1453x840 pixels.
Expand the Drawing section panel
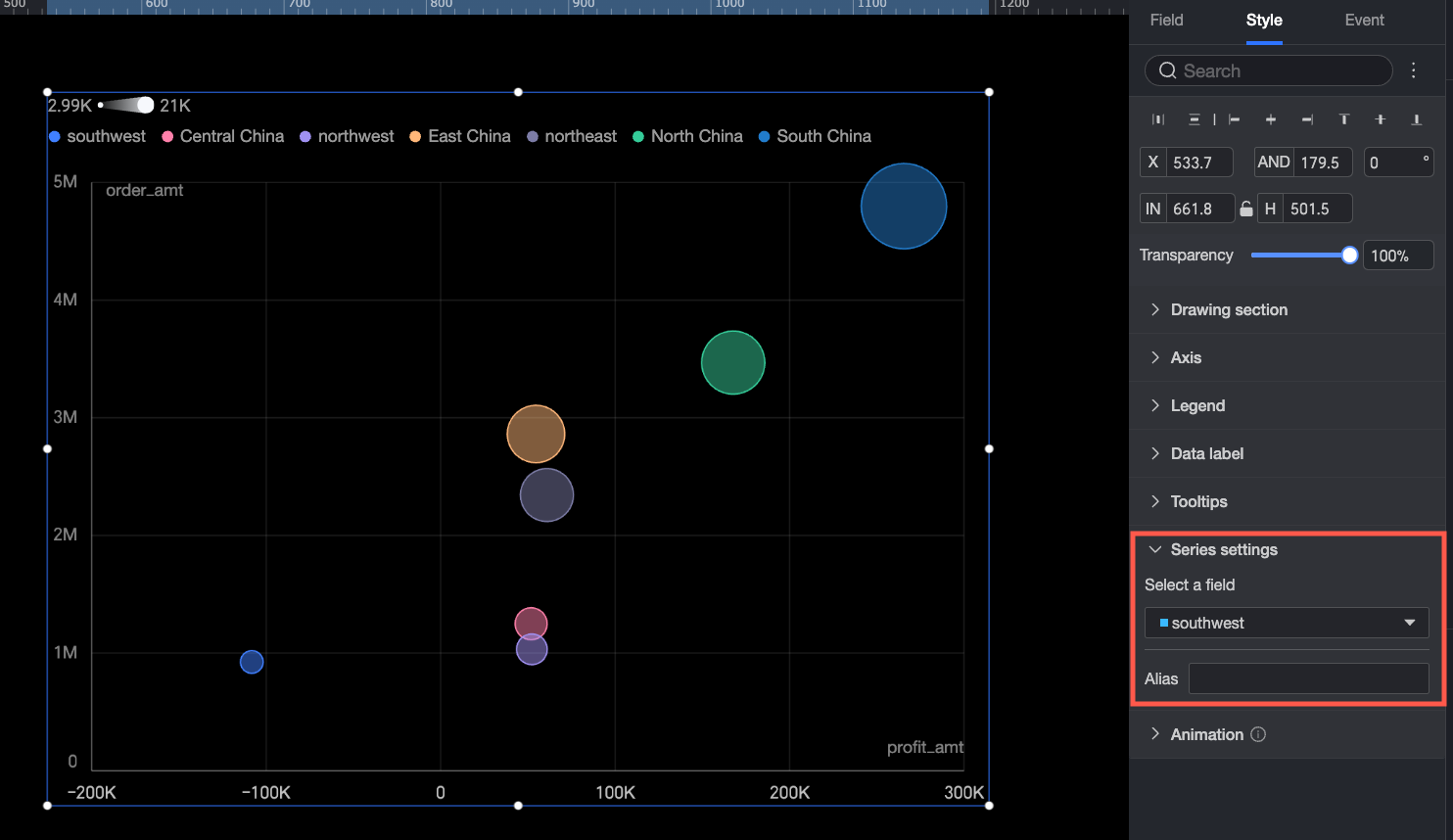pyautogui.click(x=1288, y=309)
